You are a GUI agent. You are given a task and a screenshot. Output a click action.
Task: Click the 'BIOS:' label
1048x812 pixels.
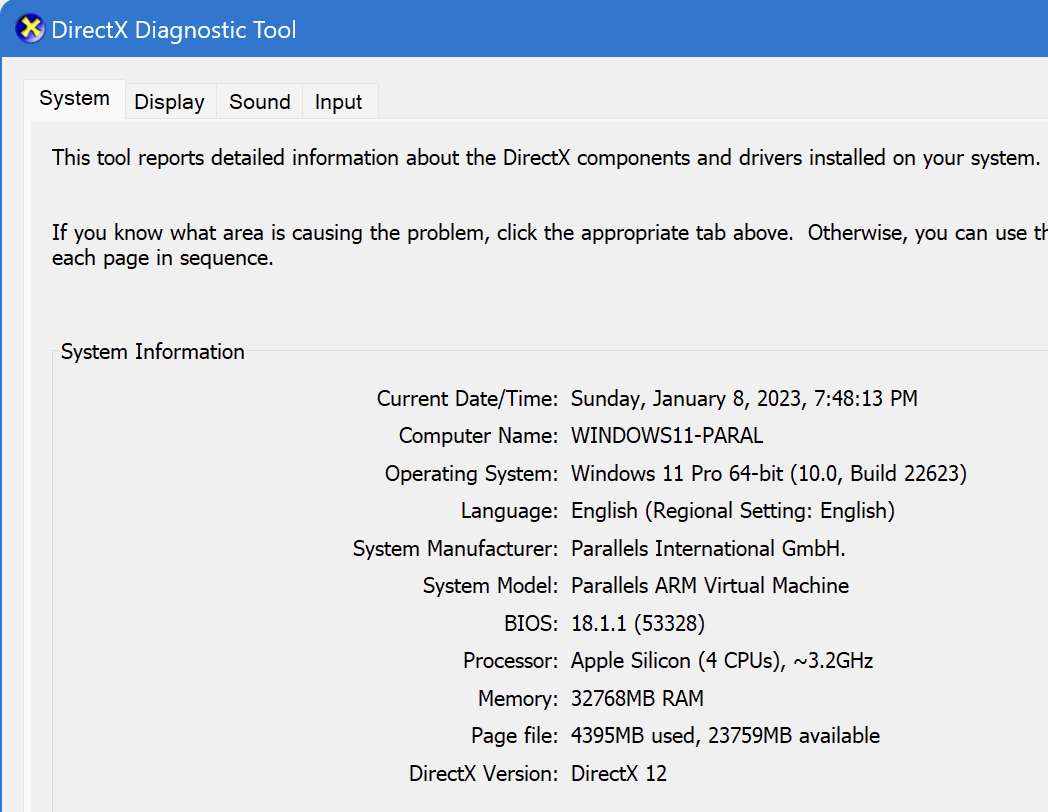coord(531,624)
